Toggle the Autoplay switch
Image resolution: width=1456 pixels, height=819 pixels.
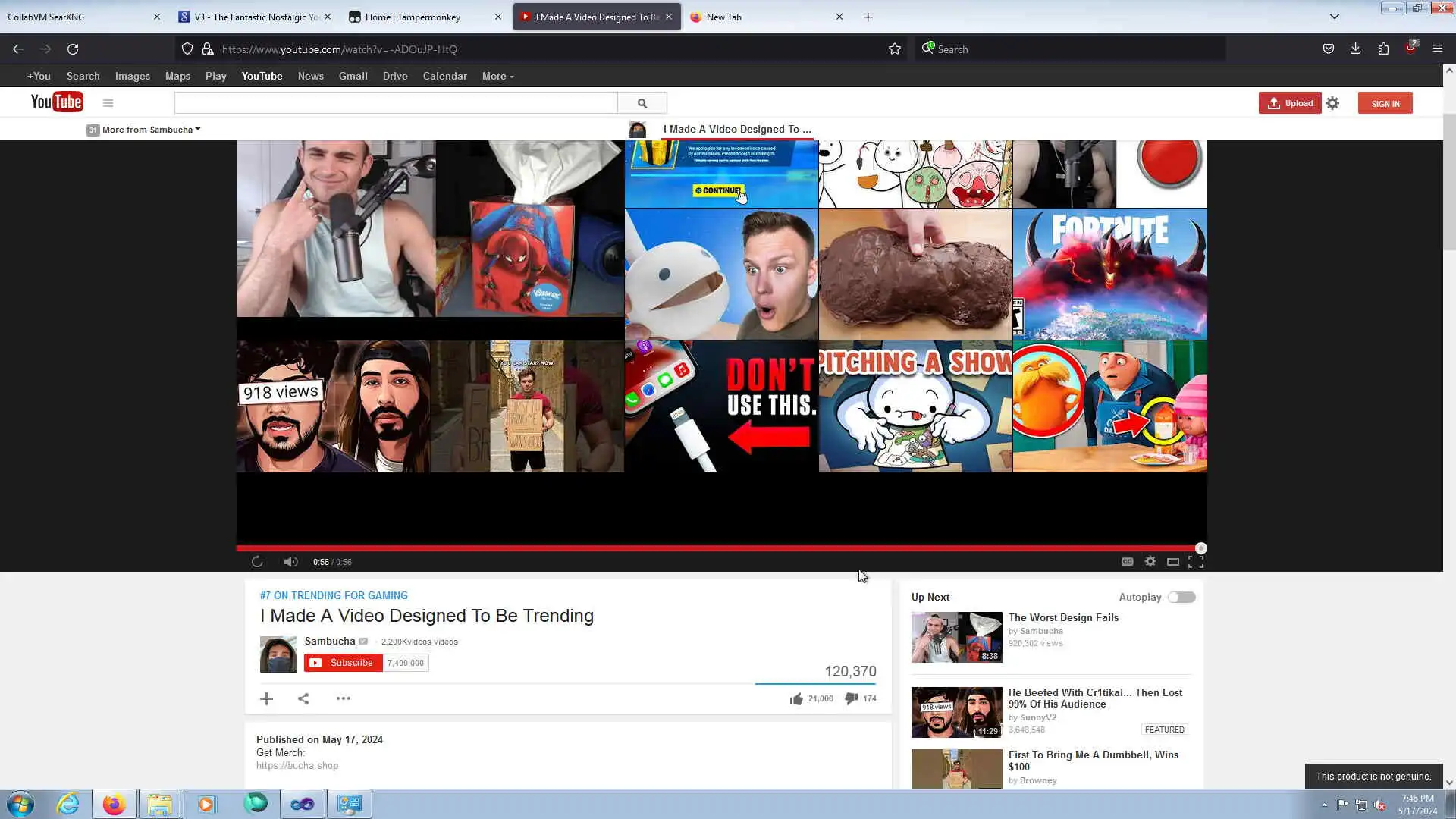coord(1181,598)
